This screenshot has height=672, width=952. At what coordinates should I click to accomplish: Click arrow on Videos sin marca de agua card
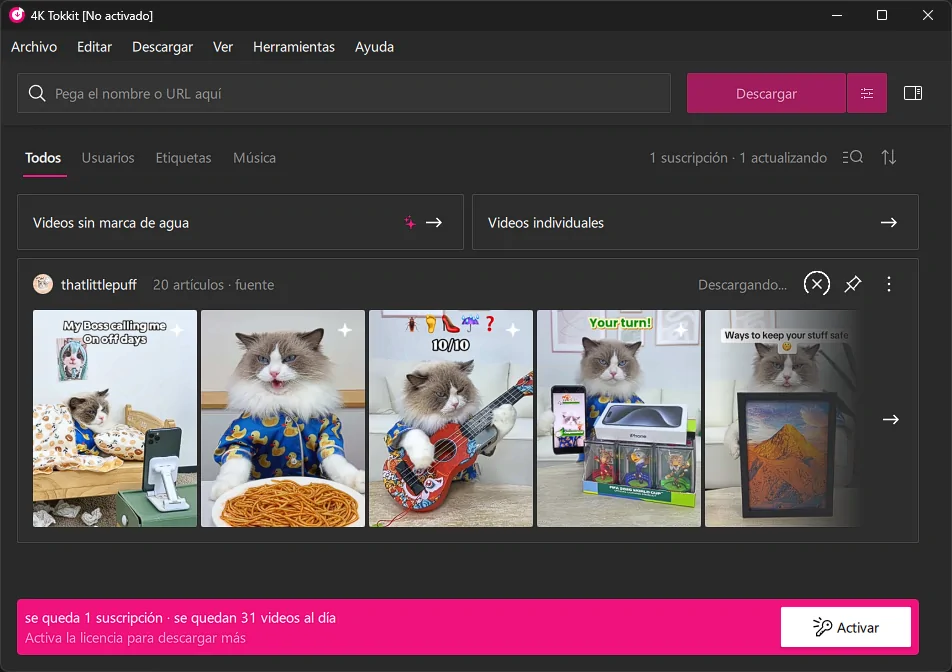pos(434,223)
